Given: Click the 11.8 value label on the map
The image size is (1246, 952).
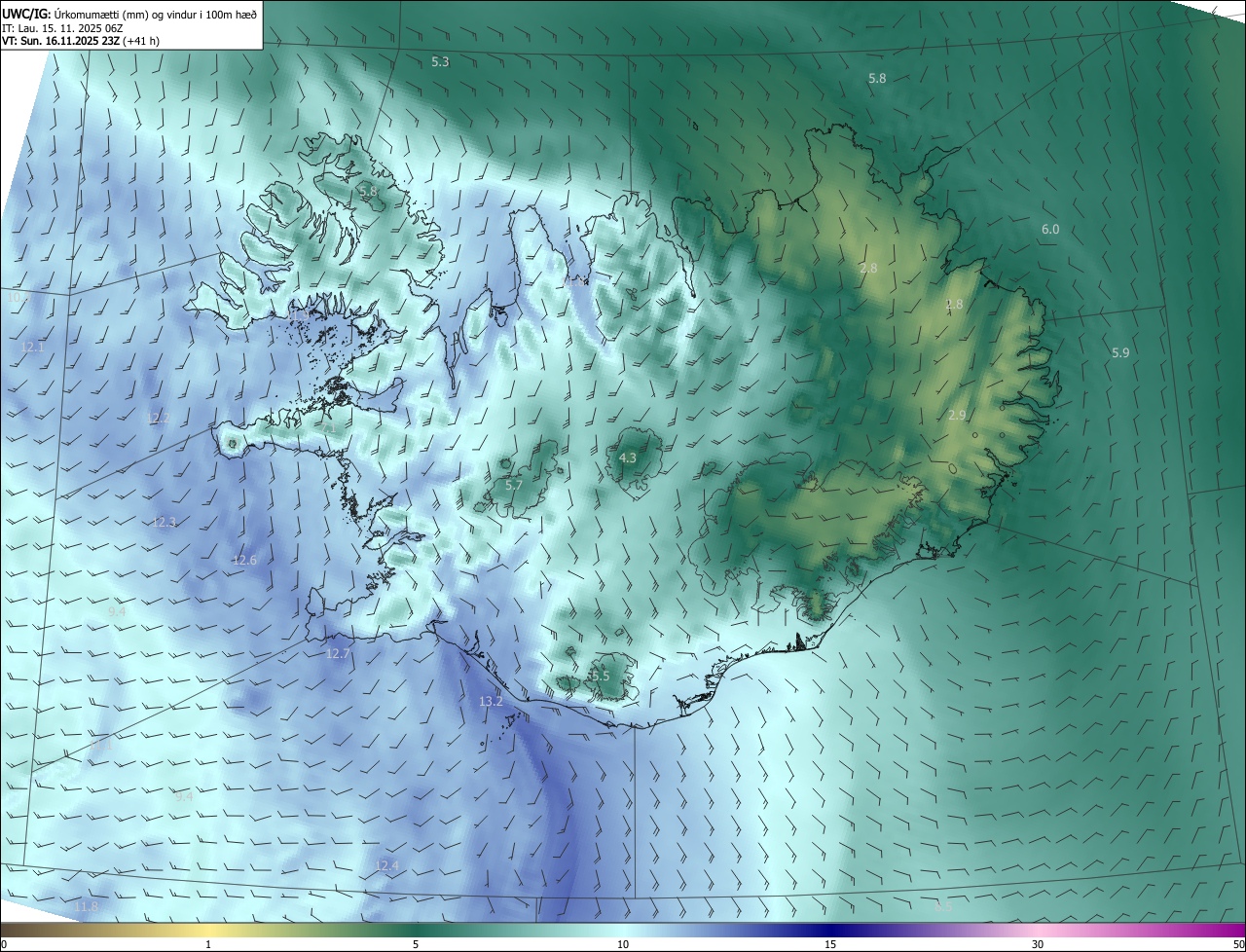Looking at the screenshot, I should coord(86,907).
